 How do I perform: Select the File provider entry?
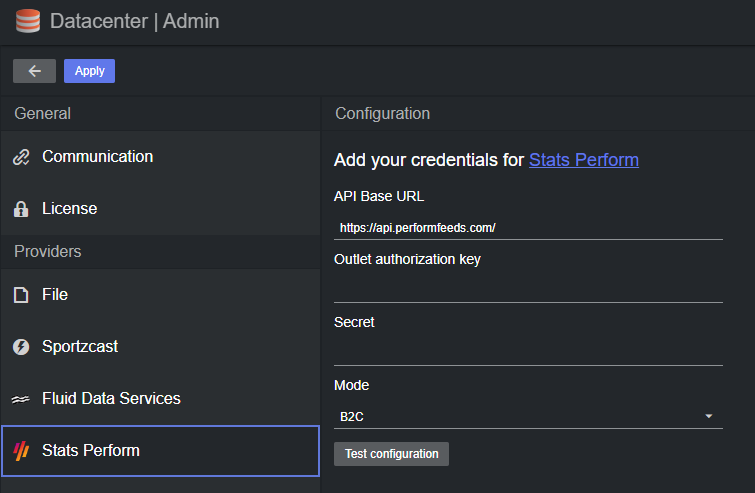[160, 295]
